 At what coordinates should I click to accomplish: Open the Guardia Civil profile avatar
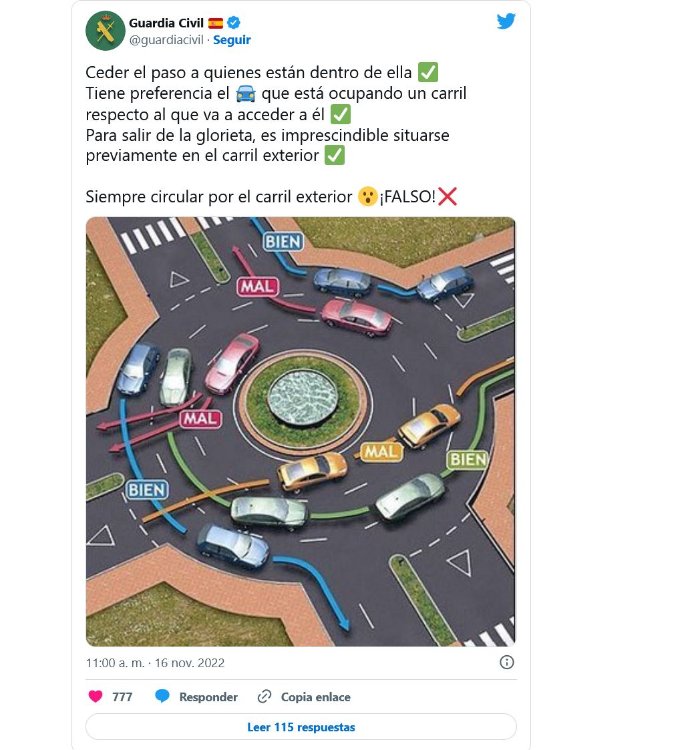click(105, 31)
